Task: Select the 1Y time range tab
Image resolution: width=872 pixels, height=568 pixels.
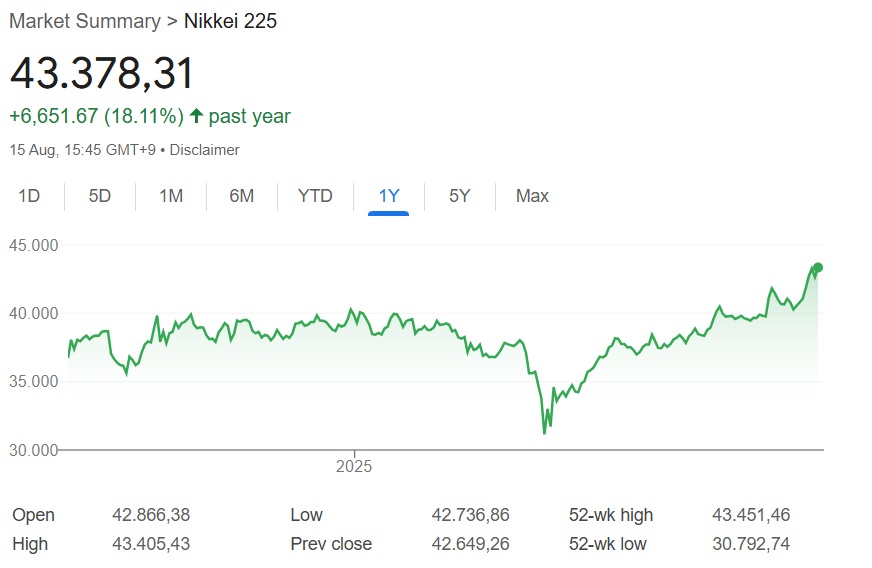Action: coord(388,196)
